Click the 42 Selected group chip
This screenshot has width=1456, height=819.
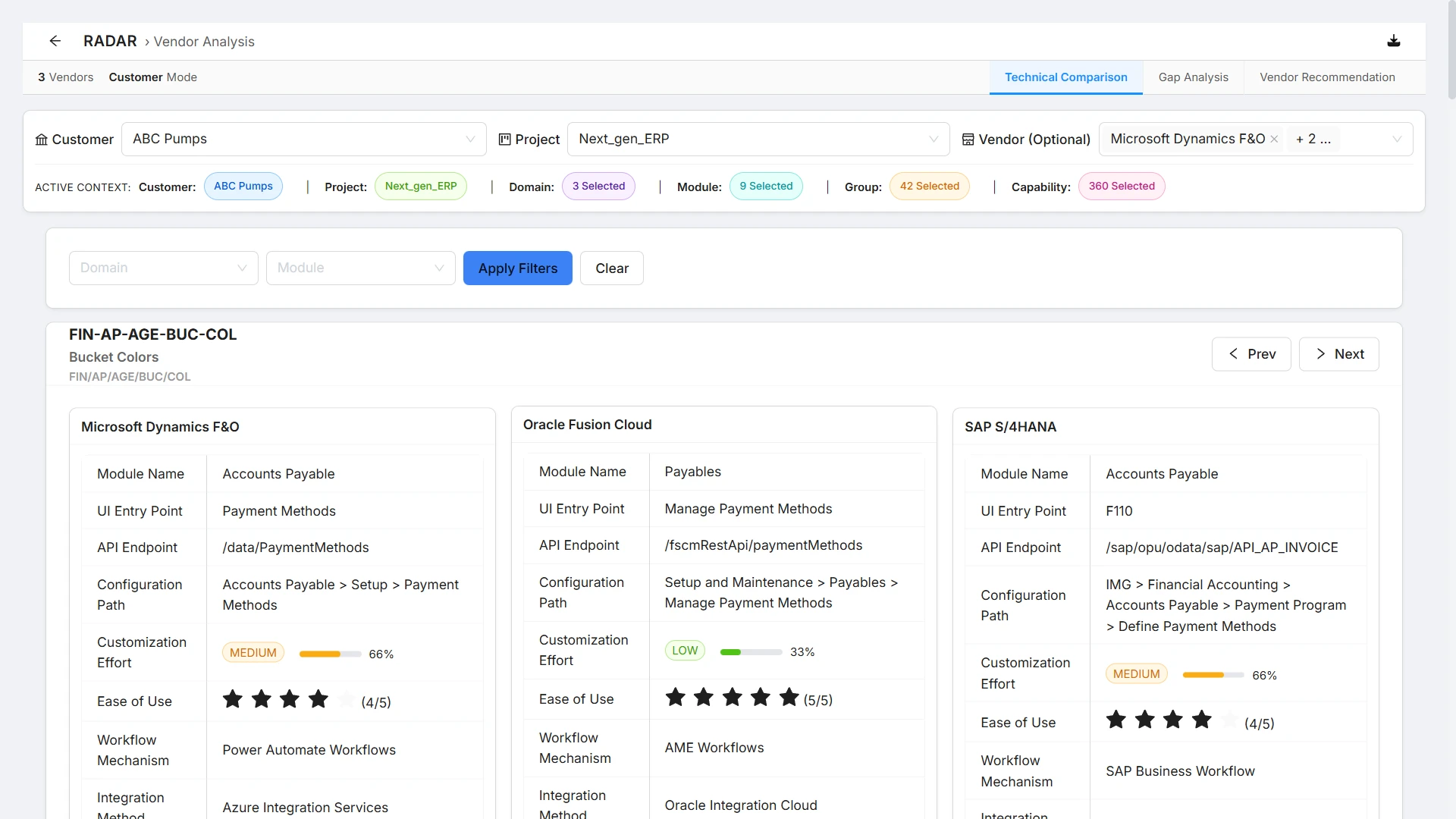point(930,186)
